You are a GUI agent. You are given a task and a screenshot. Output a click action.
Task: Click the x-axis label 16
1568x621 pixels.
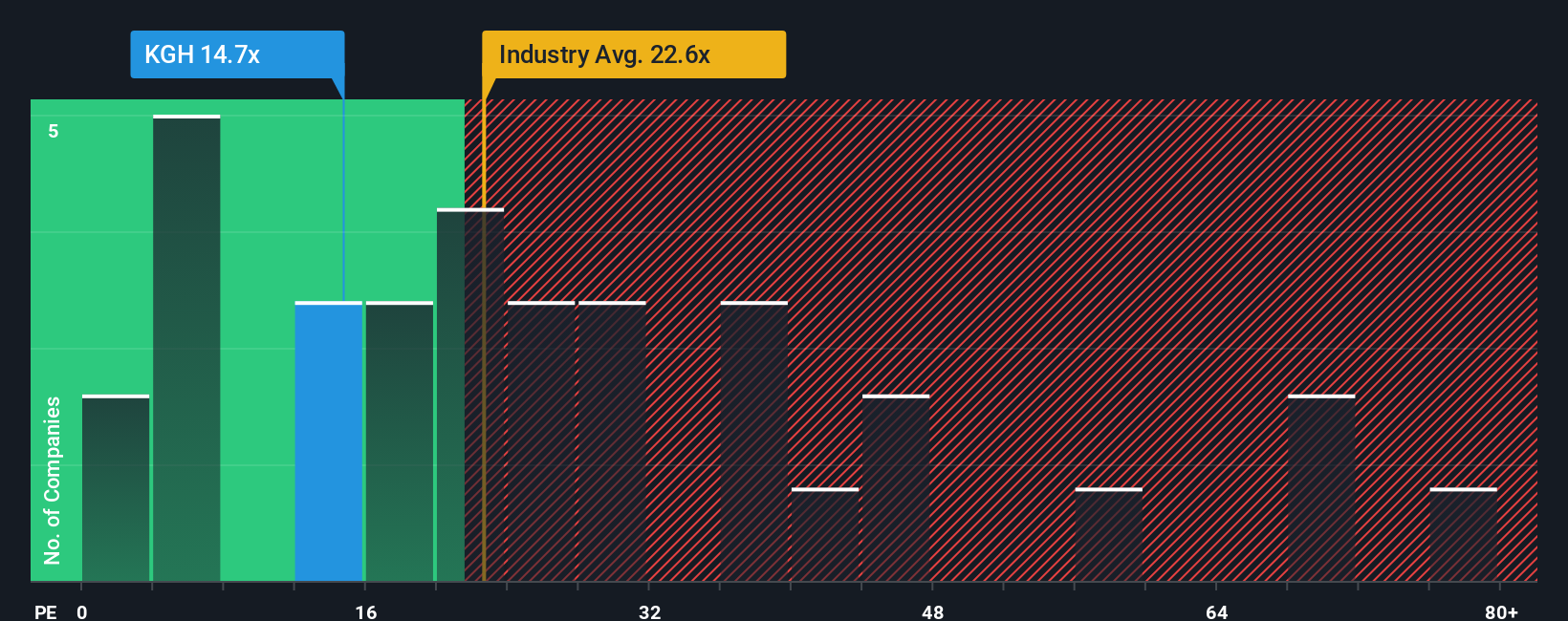[x=366, y=611]
